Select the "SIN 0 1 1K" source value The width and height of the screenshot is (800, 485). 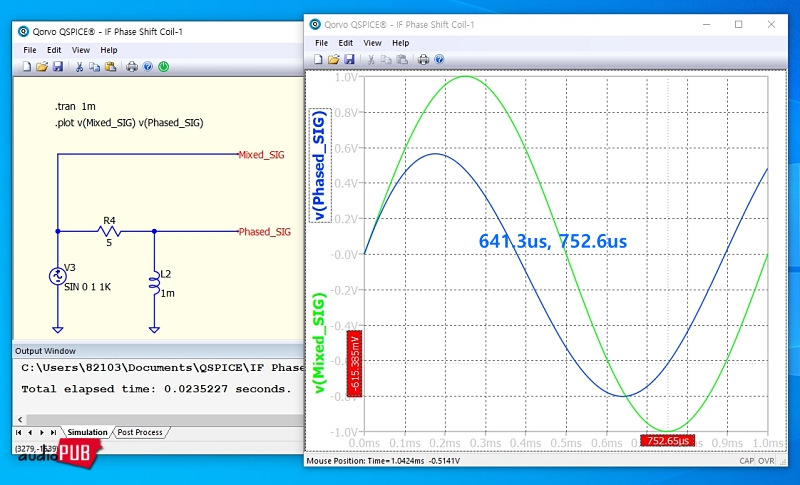(88, 287)
